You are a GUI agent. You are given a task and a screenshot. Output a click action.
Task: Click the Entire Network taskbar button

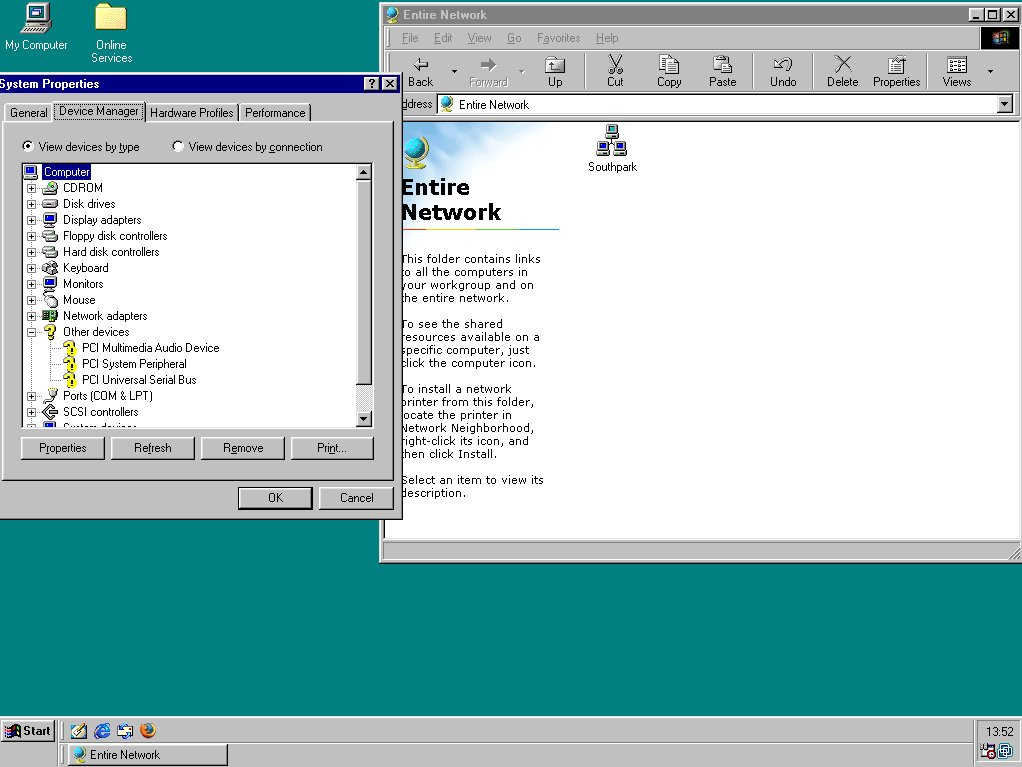pyautogui.click(x=148, y=755)
